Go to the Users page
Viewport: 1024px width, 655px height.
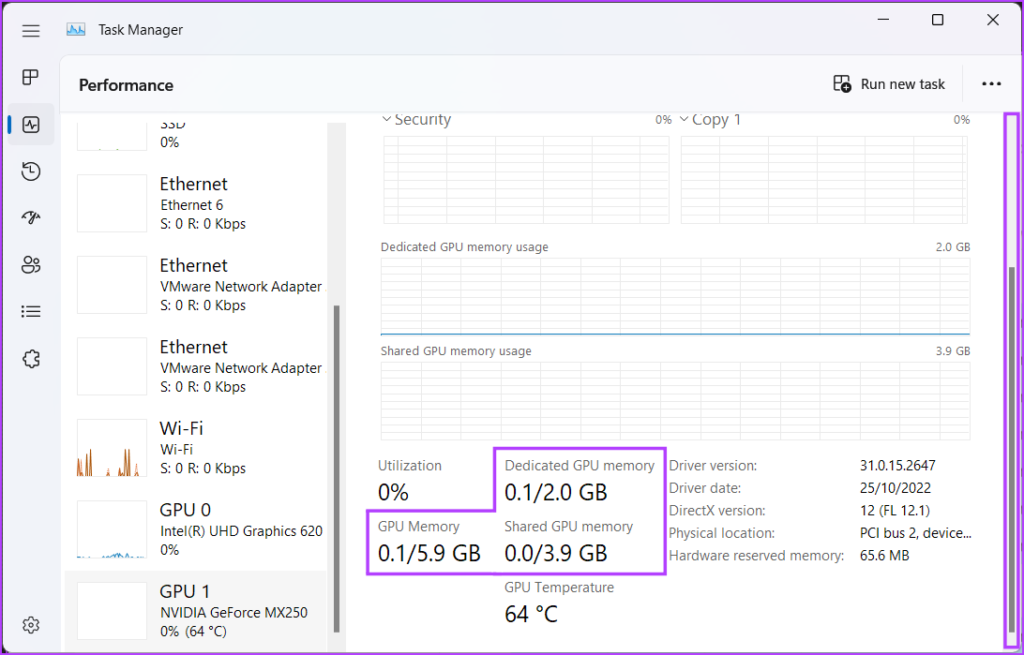(x=31, y=265)
